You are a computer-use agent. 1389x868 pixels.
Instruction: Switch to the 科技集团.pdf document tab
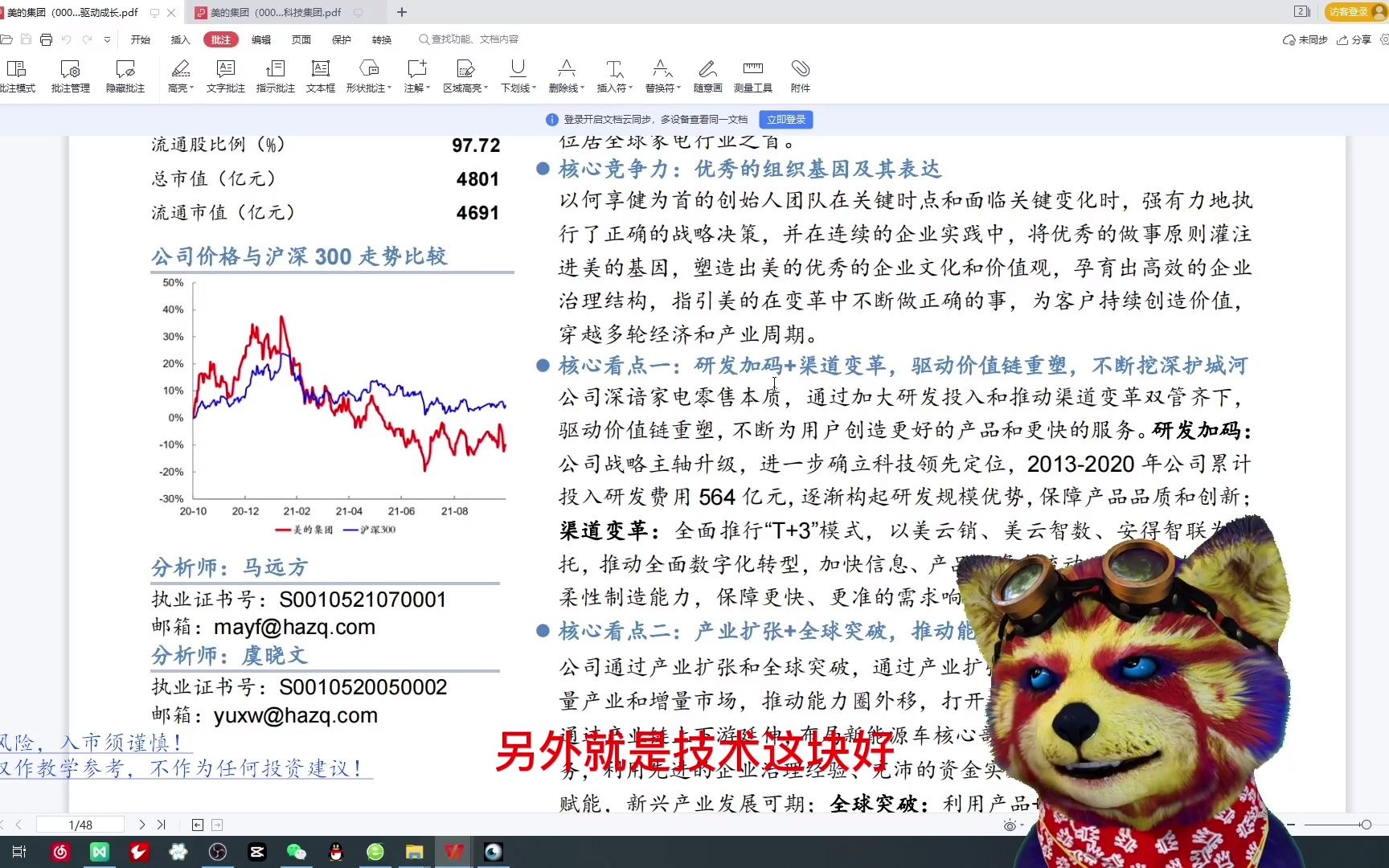[277, 12]
